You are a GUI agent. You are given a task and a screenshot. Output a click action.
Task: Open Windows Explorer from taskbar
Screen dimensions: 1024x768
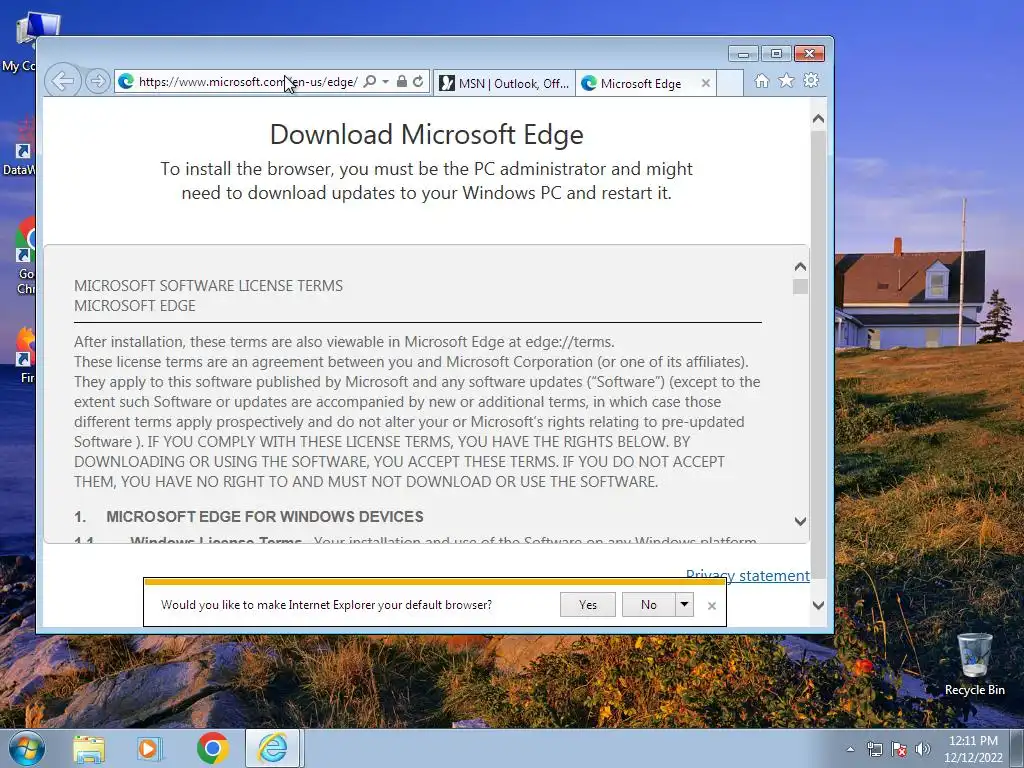pos(89,749)
